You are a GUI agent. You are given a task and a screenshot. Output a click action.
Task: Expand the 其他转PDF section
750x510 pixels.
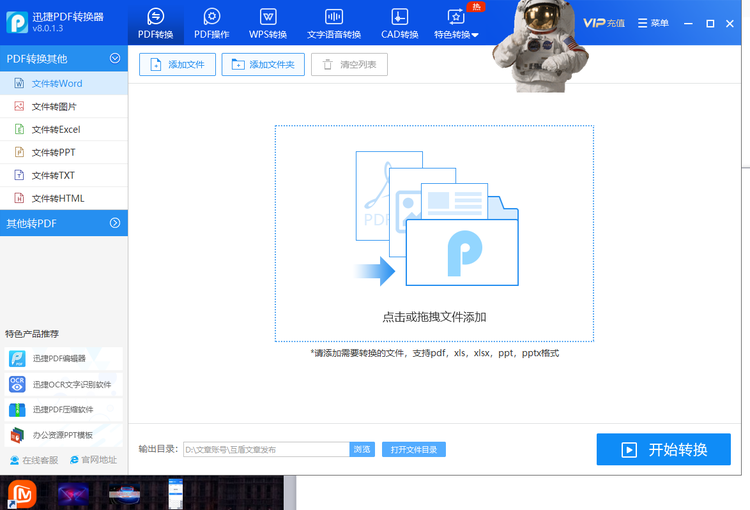(x=115, y=223)
